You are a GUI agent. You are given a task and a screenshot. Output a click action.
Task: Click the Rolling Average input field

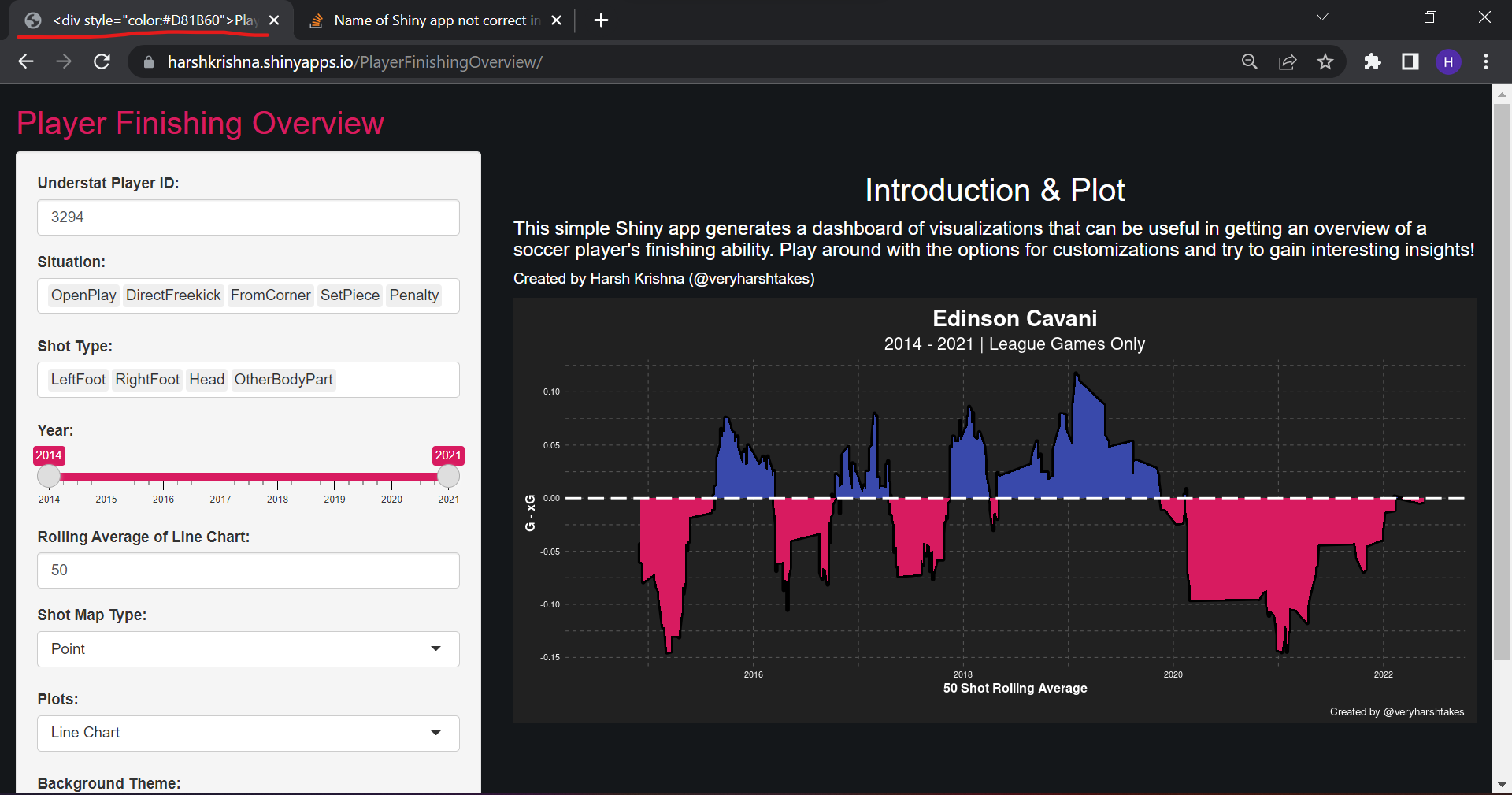248,570
